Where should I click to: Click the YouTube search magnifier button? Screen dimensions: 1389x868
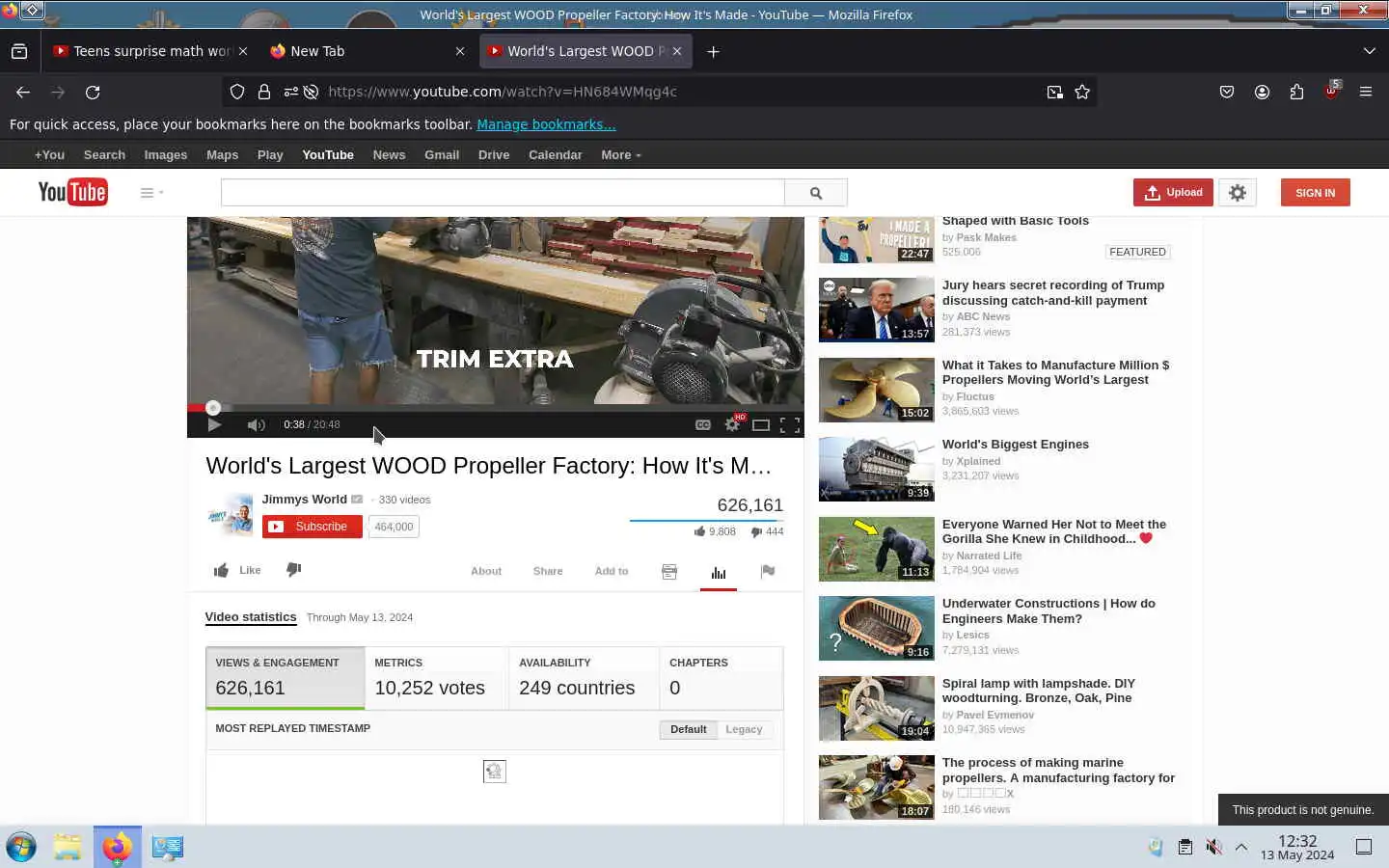pos(816,193)
